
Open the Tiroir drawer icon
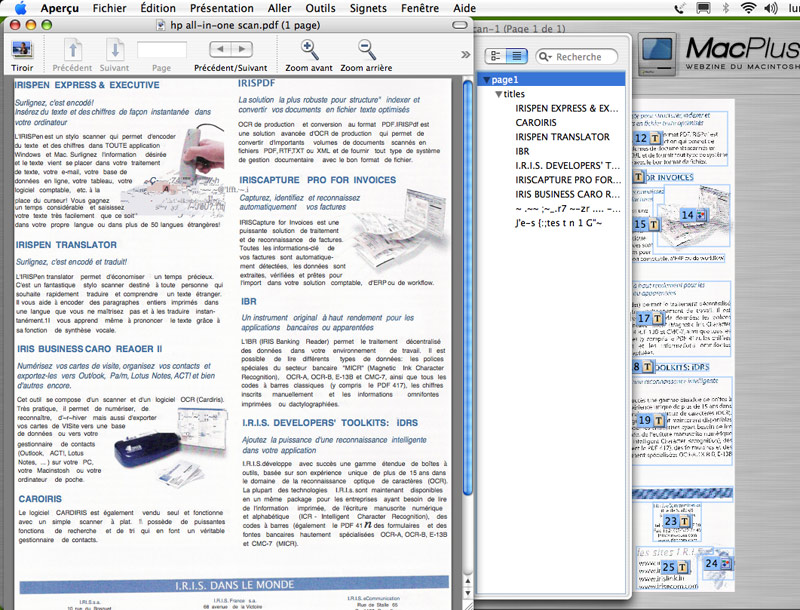22,49
